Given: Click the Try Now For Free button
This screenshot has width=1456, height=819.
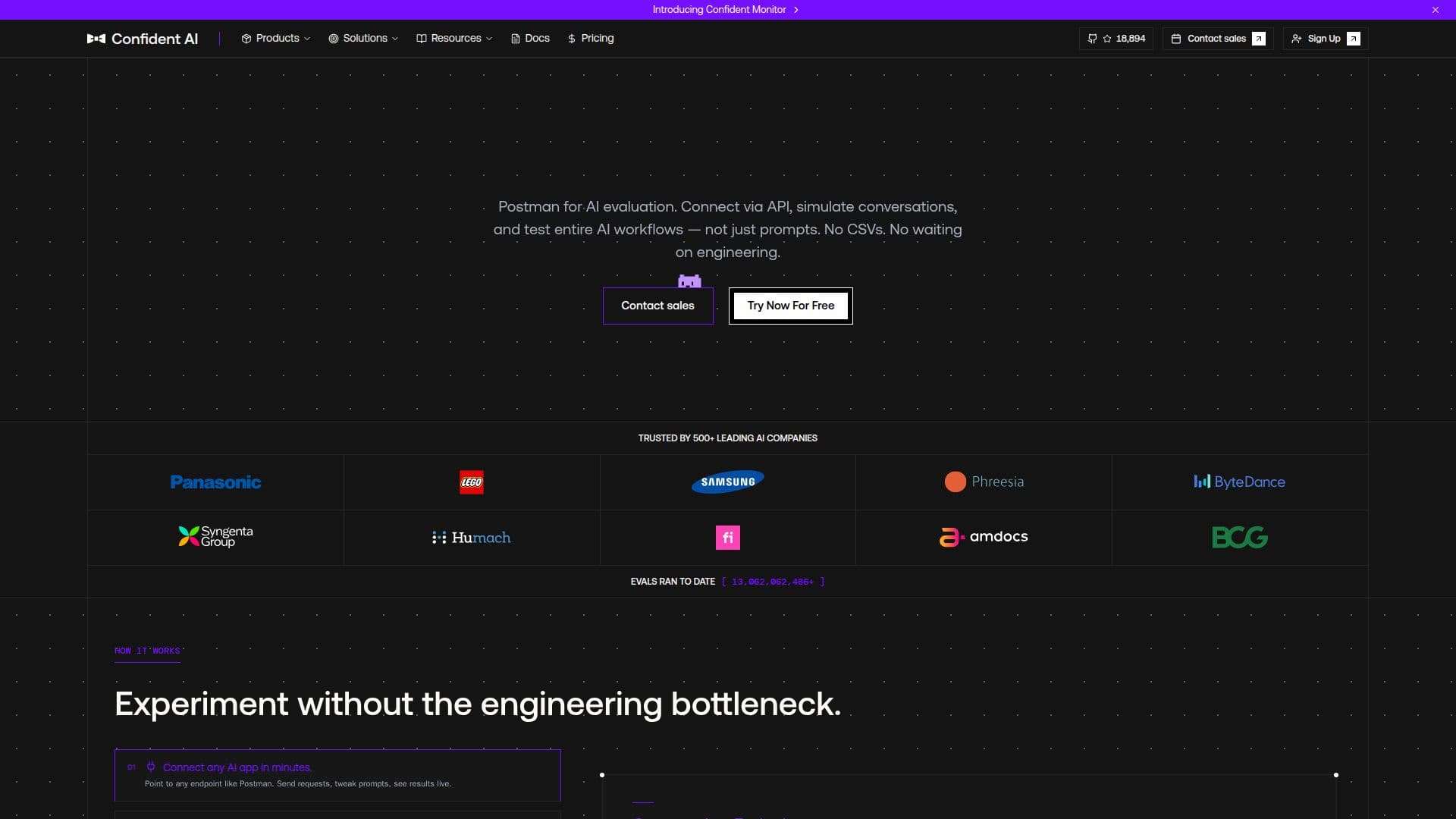Looking at the screenshot, I should coord(791,306).
